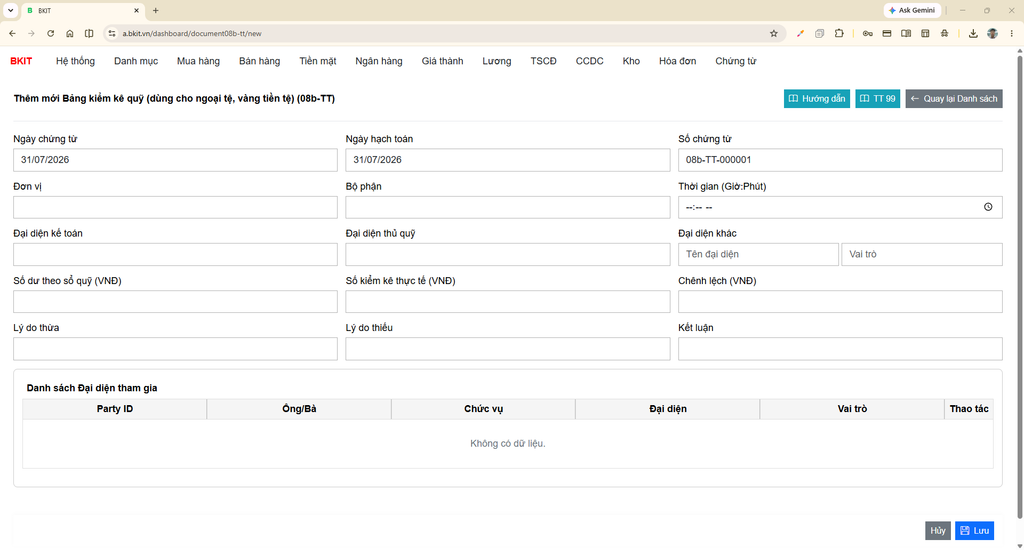
Task: Click the Ngày hạch toán date field
Action: (507, 160)
